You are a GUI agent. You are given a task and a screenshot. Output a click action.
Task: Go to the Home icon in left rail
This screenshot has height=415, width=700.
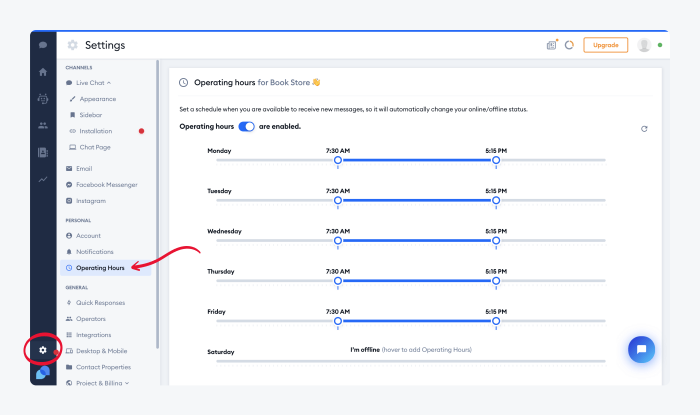(43, 72)
